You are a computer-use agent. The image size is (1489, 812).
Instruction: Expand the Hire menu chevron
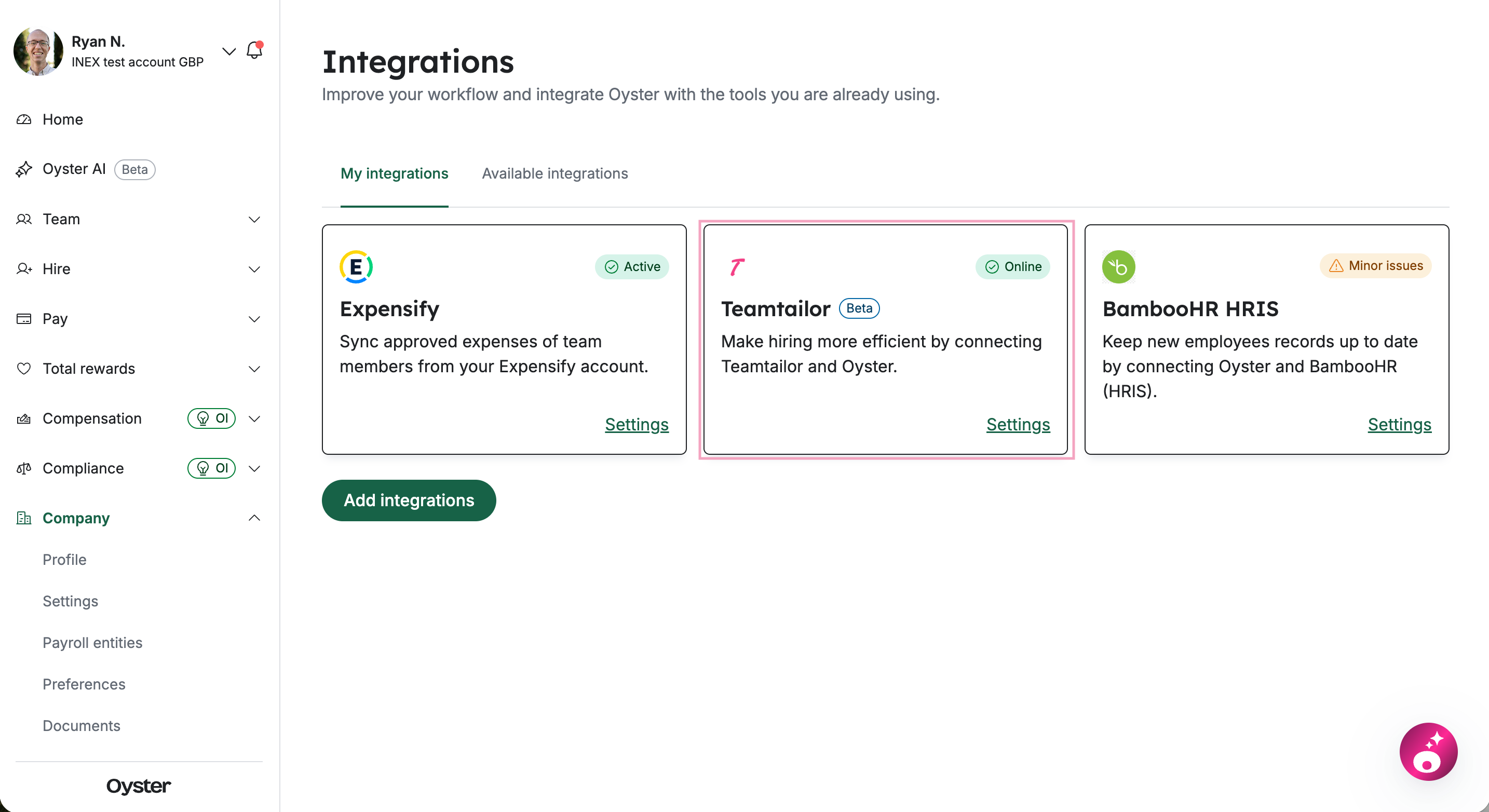[x=254, y=269]
